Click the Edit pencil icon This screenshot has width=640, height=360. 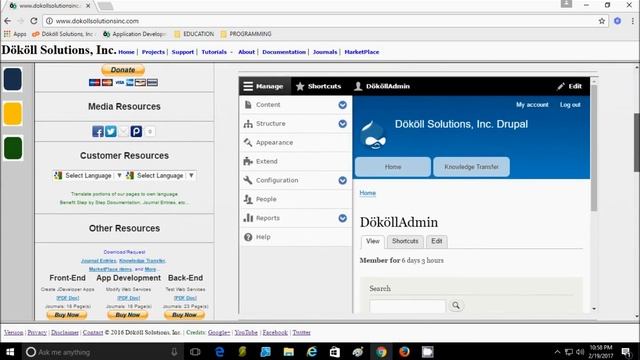pos(561,86)
